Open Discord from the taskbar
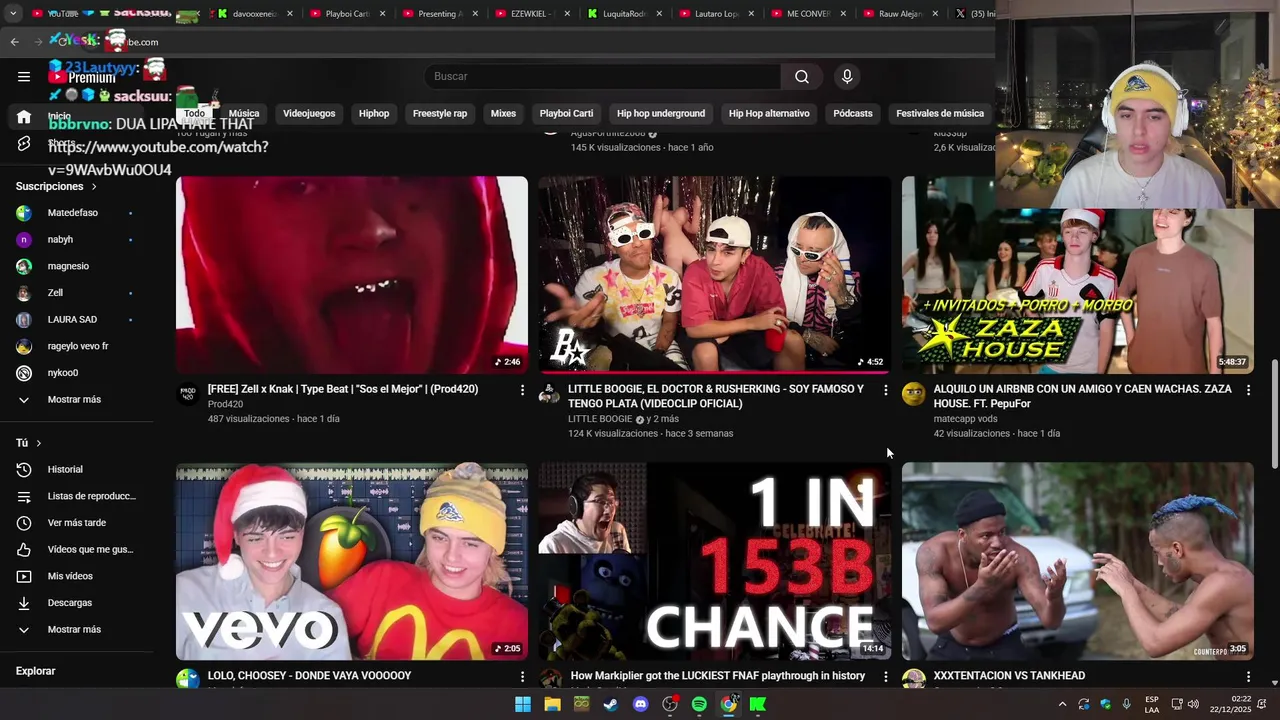1280x720 pixels. coord(641,704)
